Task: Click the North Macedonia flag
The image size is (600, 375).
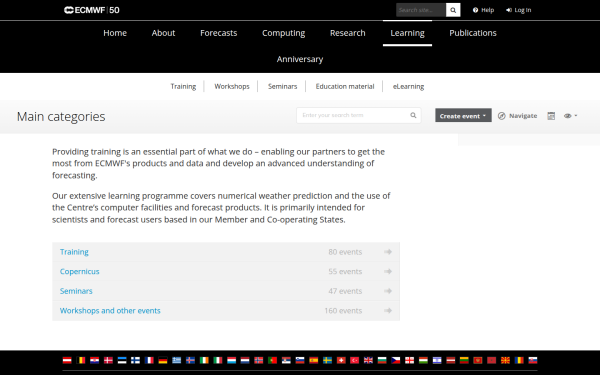Action: click(505, 360)
